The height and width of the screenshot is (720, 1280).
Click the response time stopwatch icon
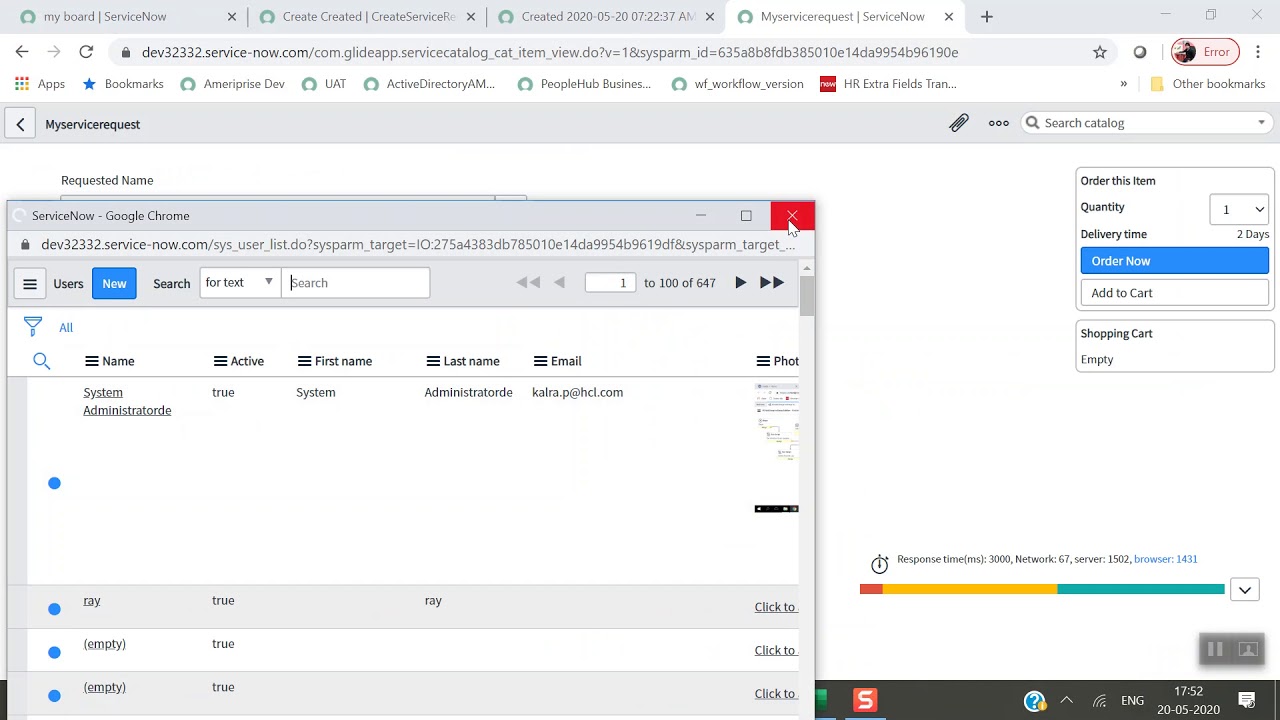click(879, 564)
